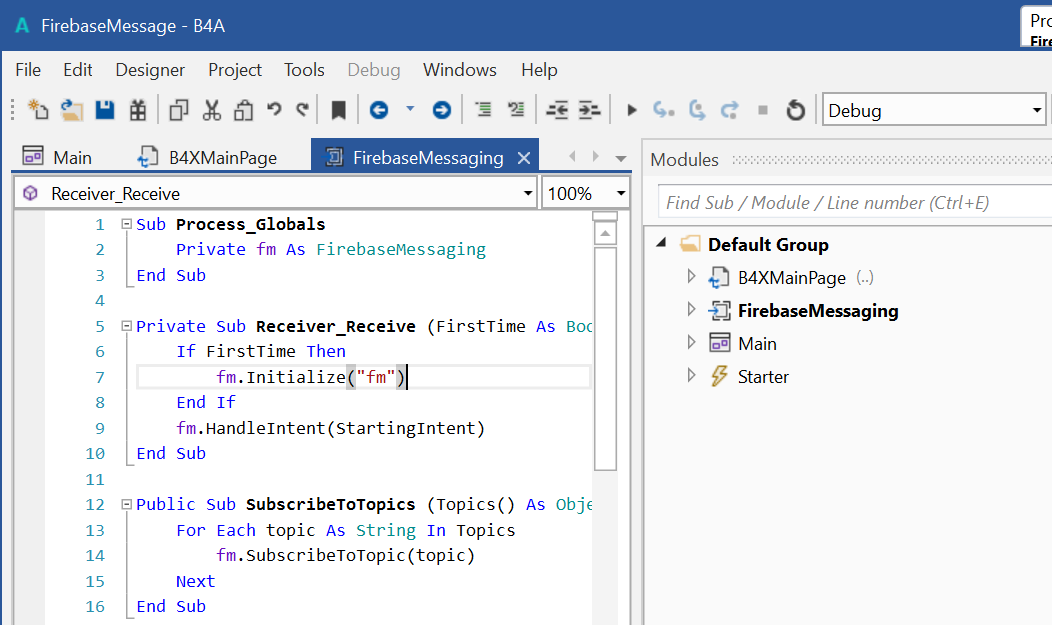Navigate backward with the blue left arrow
The width and height of the screenshot is (1052, 625).
[x=379, y=110]
